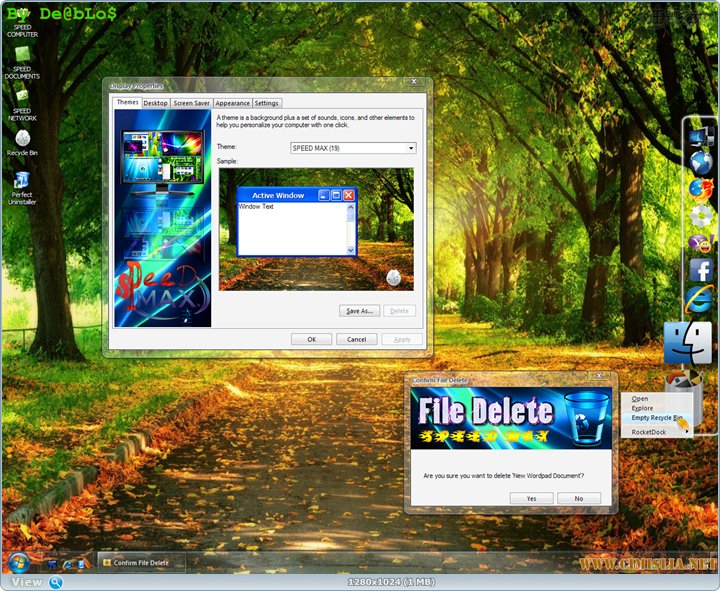Click the third quick launch icon

[x=81, y=563]
